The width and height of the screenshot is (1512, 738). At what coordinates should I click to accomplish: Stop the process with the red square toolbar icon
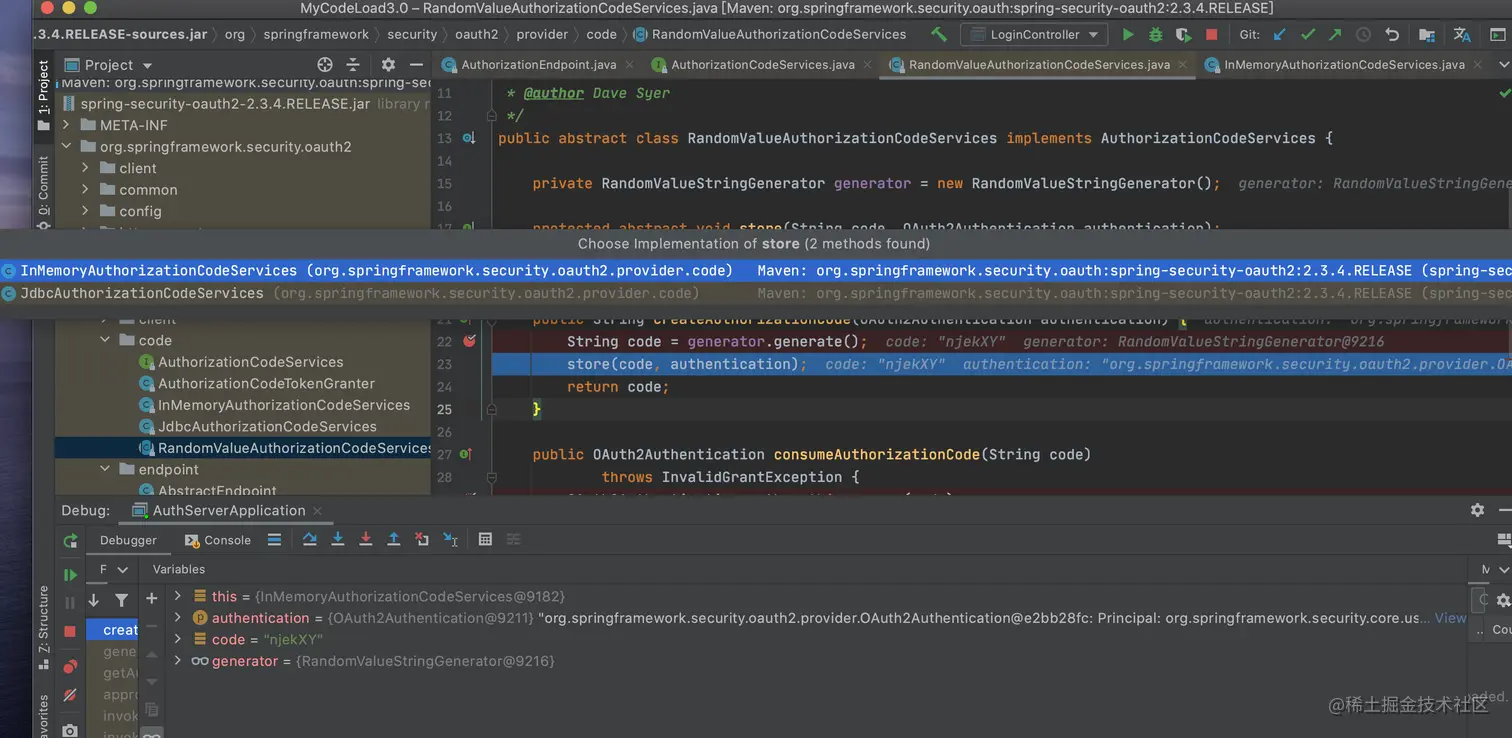(x=1212, y=34)
